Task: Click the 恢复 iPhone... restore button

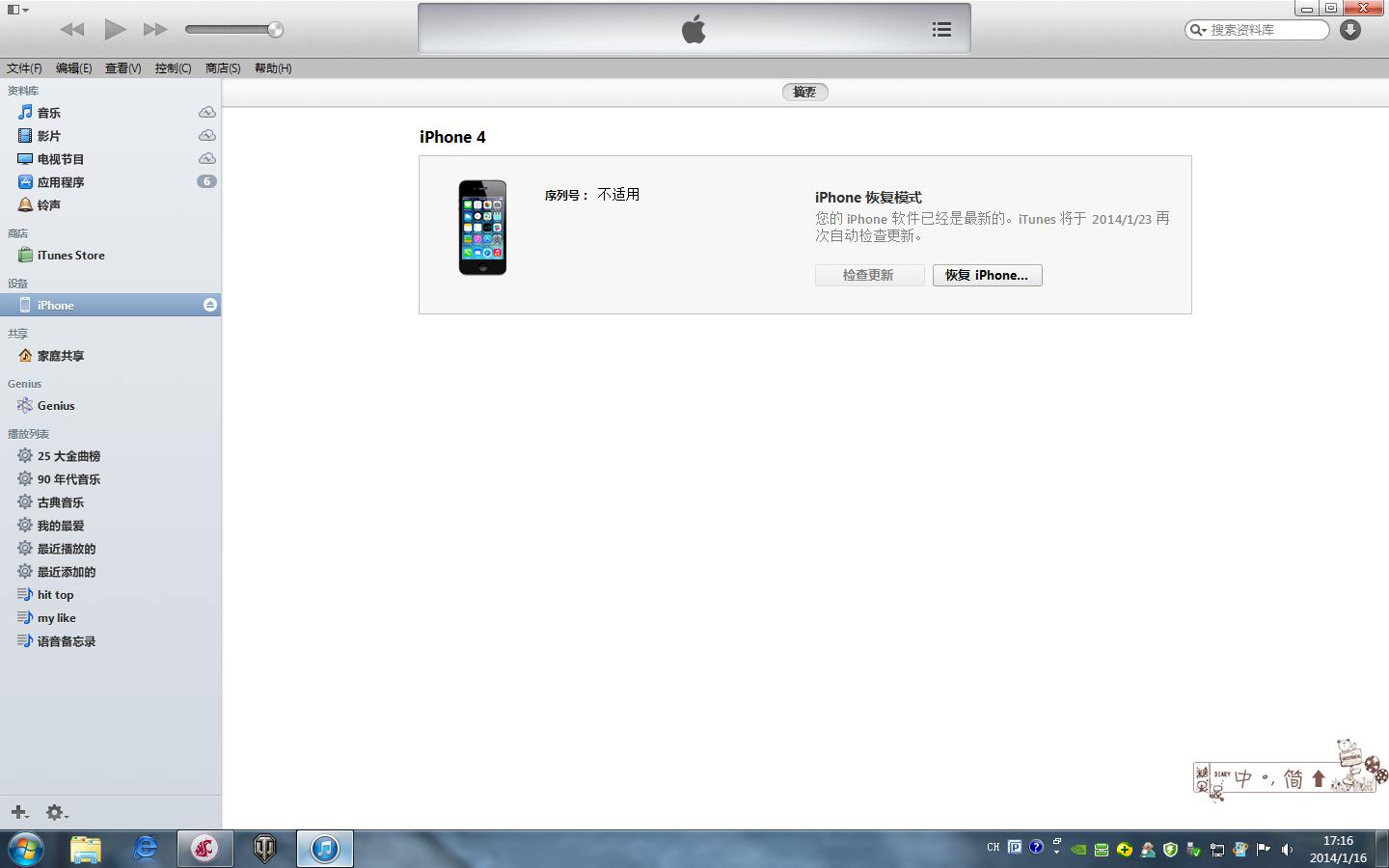Action: 987,275
